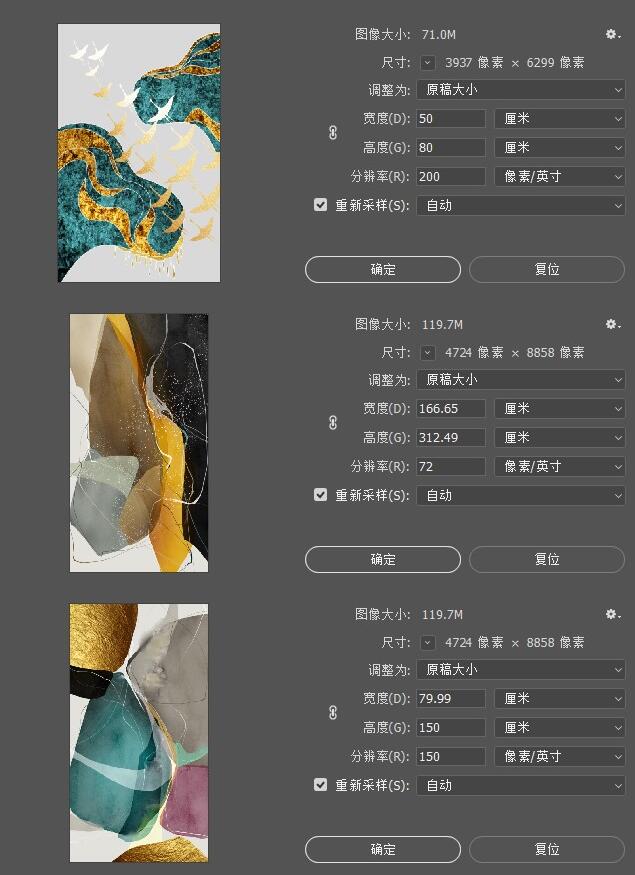Image resolution: width=635 pixels, height=875 pixels.
Task: Uncheck 重新采样 checkbox in middle dialog
Action: tap(320, 495)
